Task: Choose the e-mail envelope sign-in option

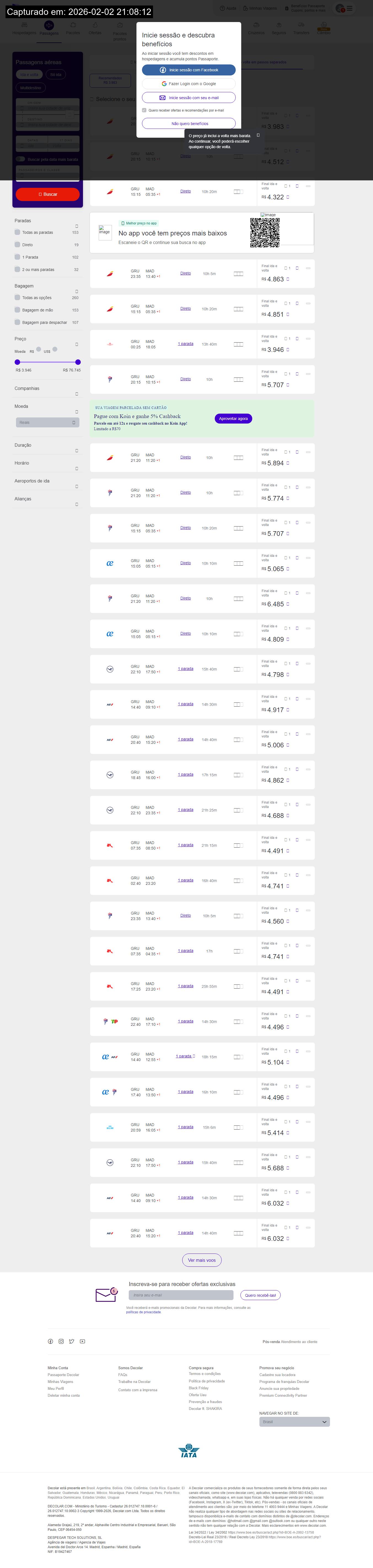Action: pyautogui.click(x=163, y=97)
